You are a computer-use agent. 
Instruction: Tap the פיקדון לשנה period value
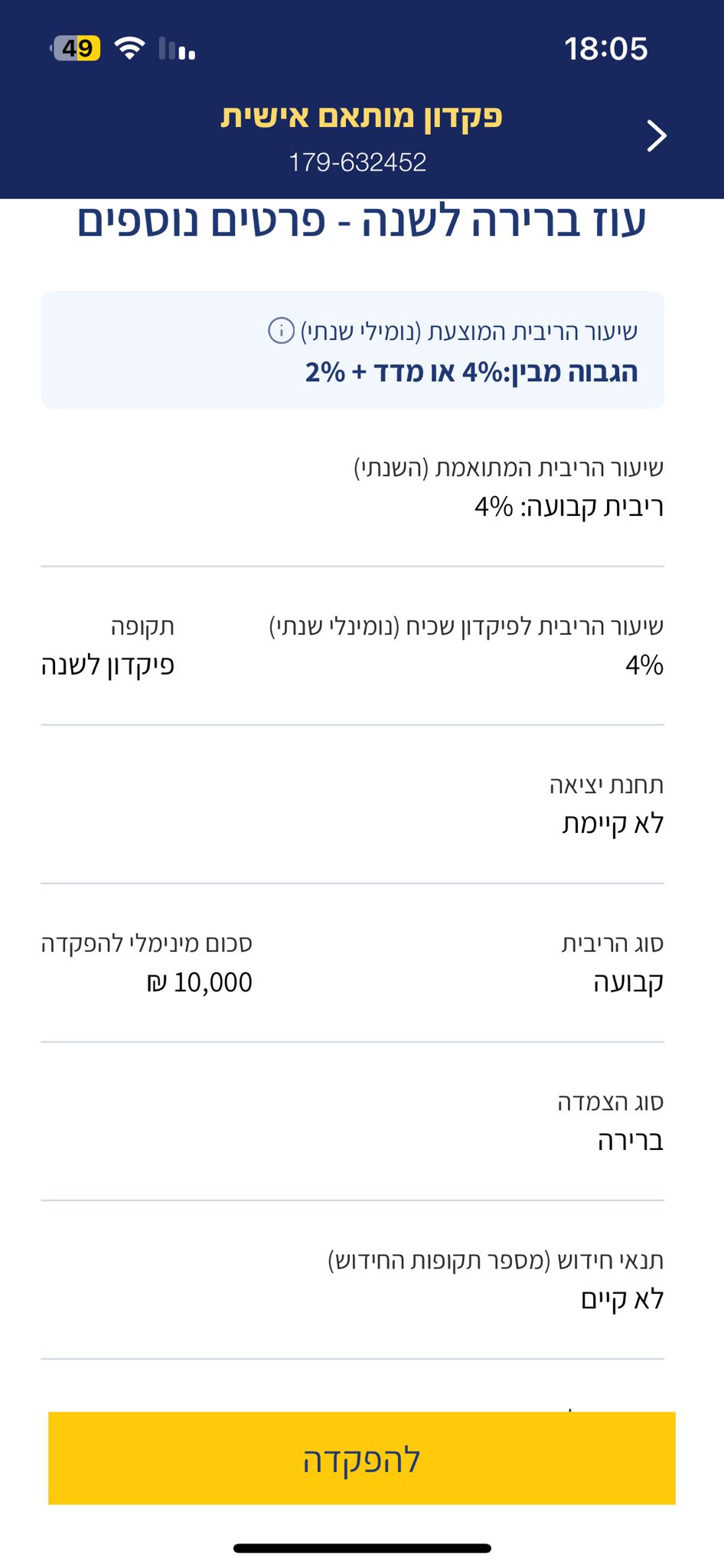tap(108, 665)
